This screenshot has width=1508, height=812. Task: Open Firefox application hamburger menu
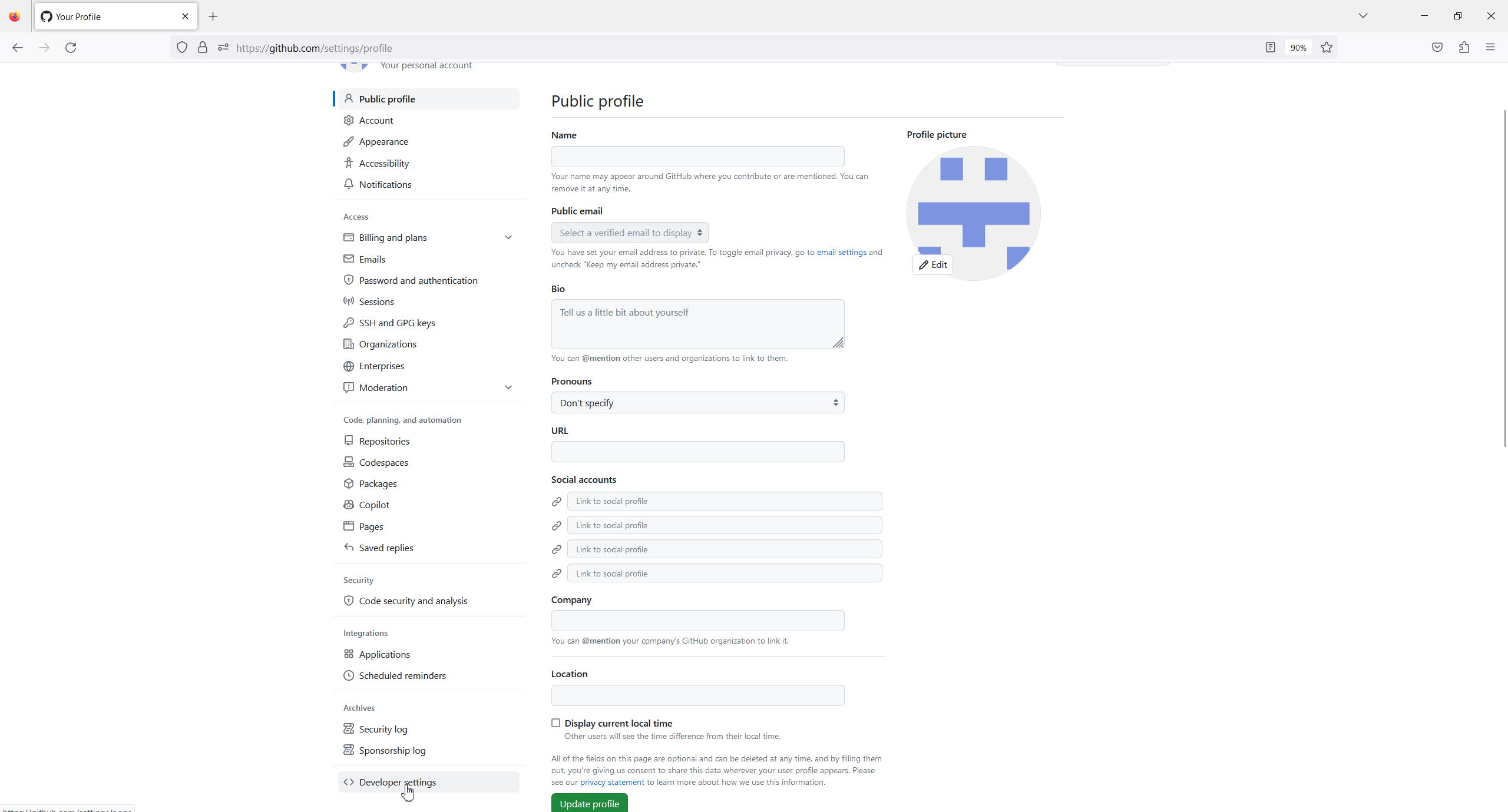pos(1490,48)
